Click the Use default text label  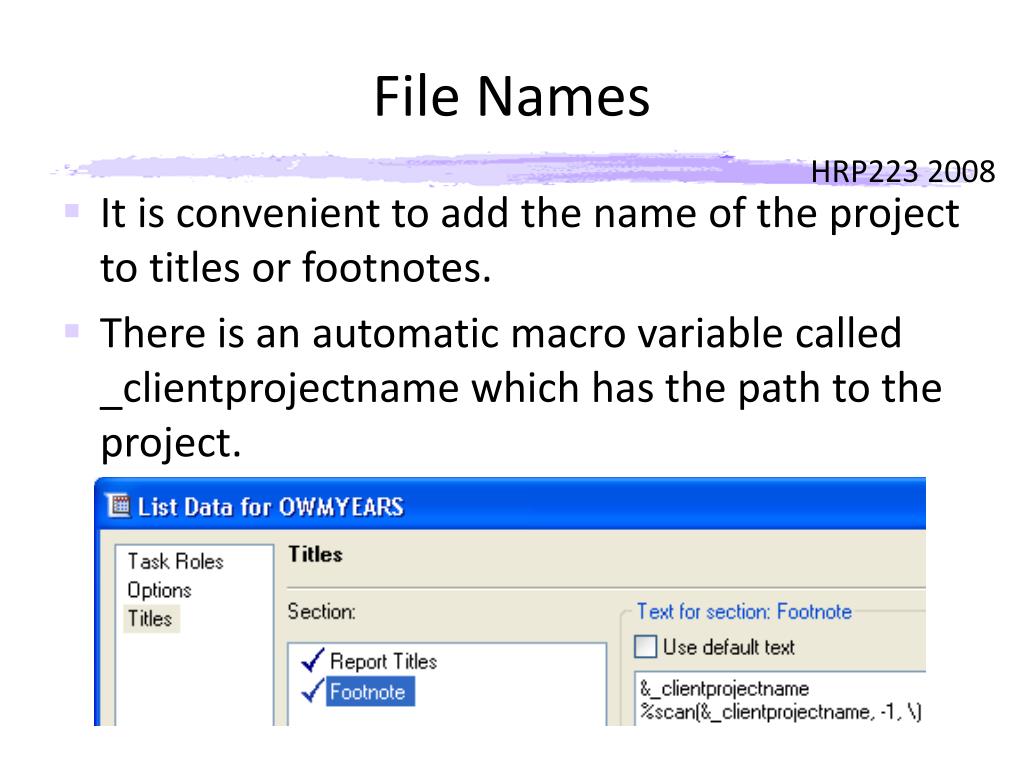click(729, 647)
